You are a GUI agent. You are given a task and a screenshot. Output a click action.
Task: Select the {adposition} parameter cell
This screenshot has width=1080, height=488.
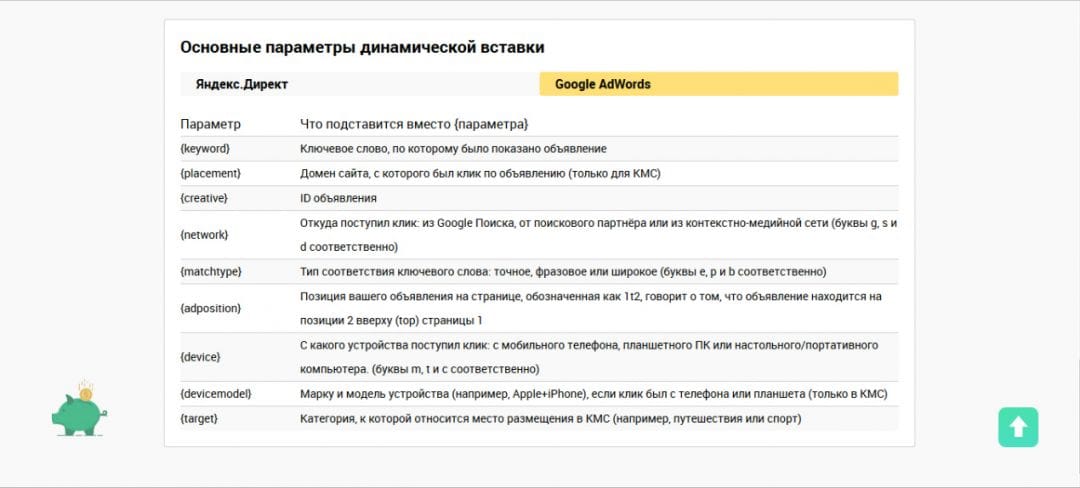211,308
